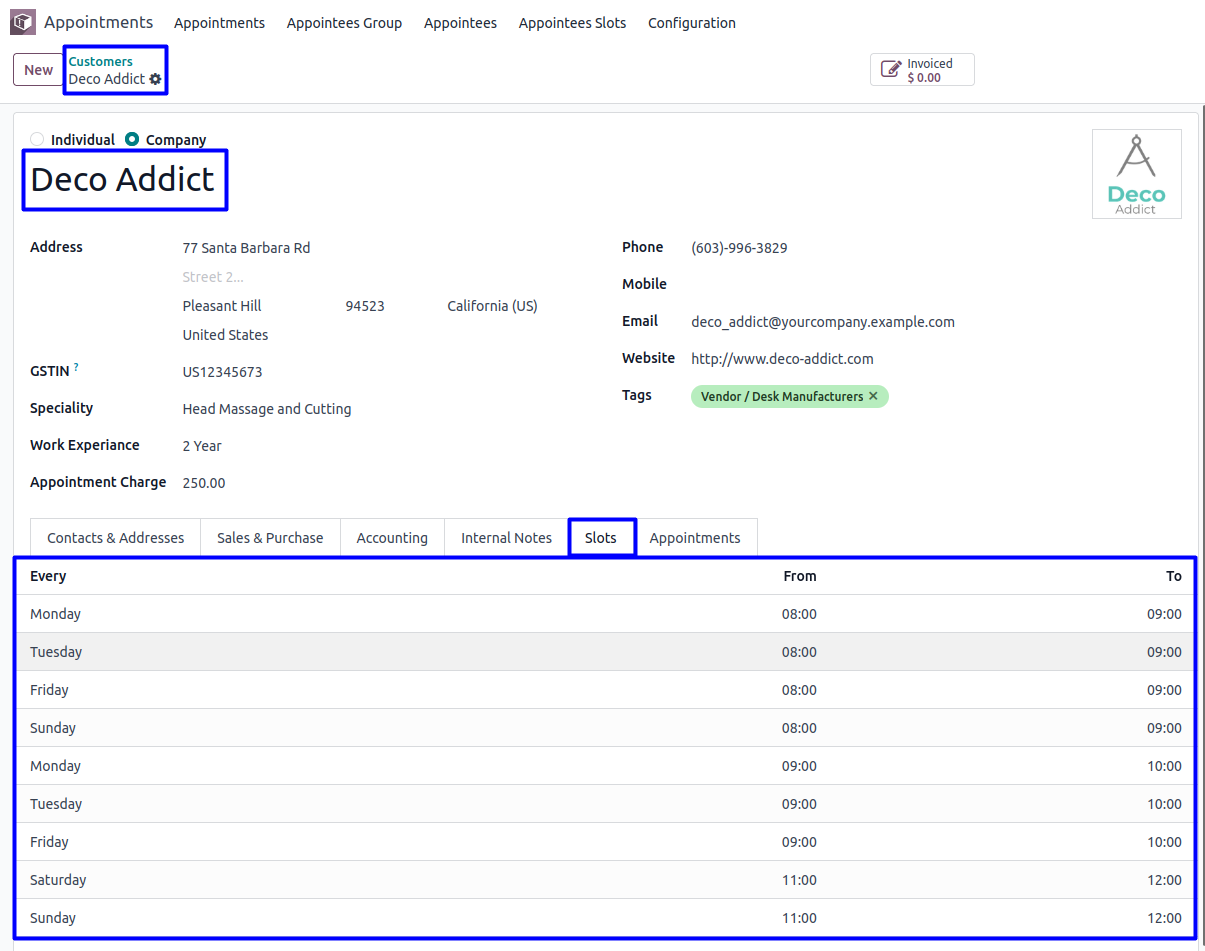Screen dimensions: 1205x951
Task: Click the Deco Addict company logo image
Action: pyautogui.click(x=1136, y=174)
